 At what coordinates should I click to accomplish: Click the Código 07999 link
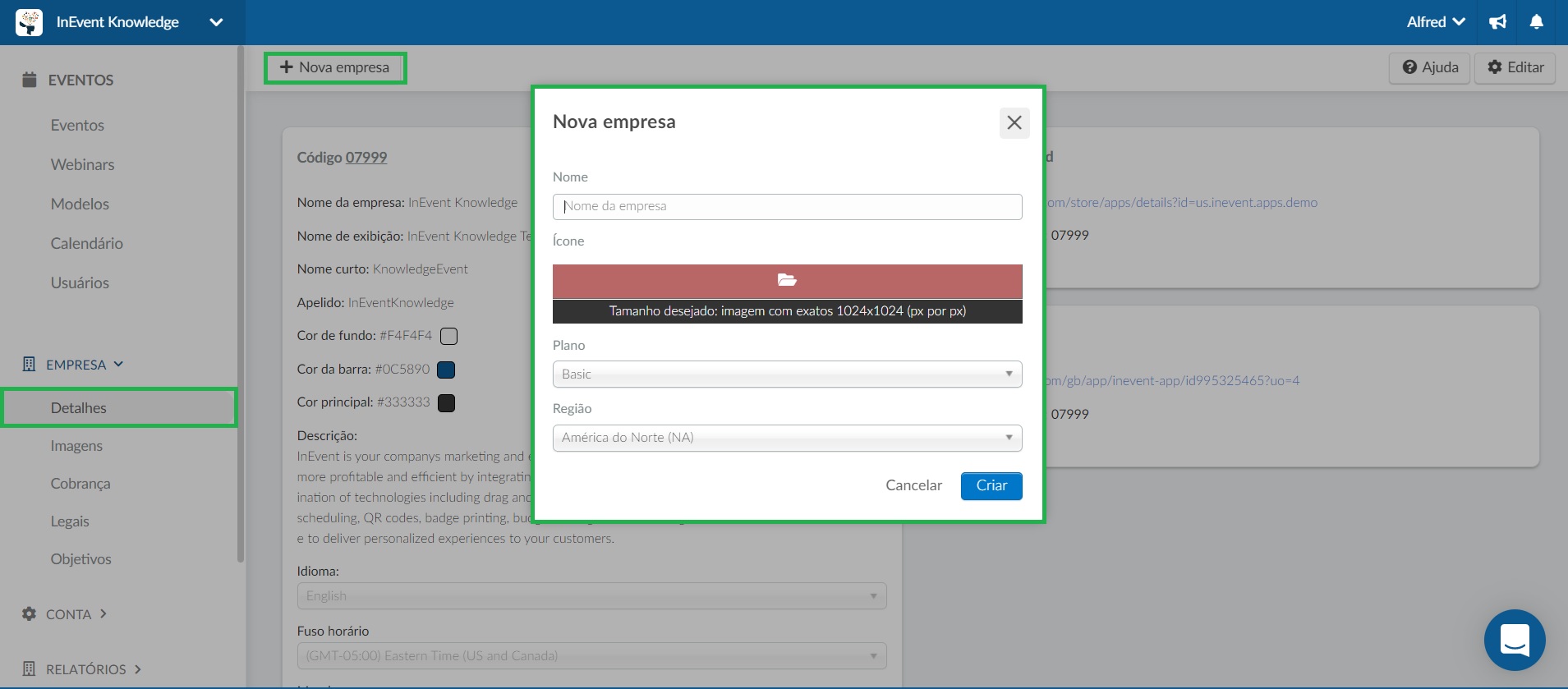(366, 157)
